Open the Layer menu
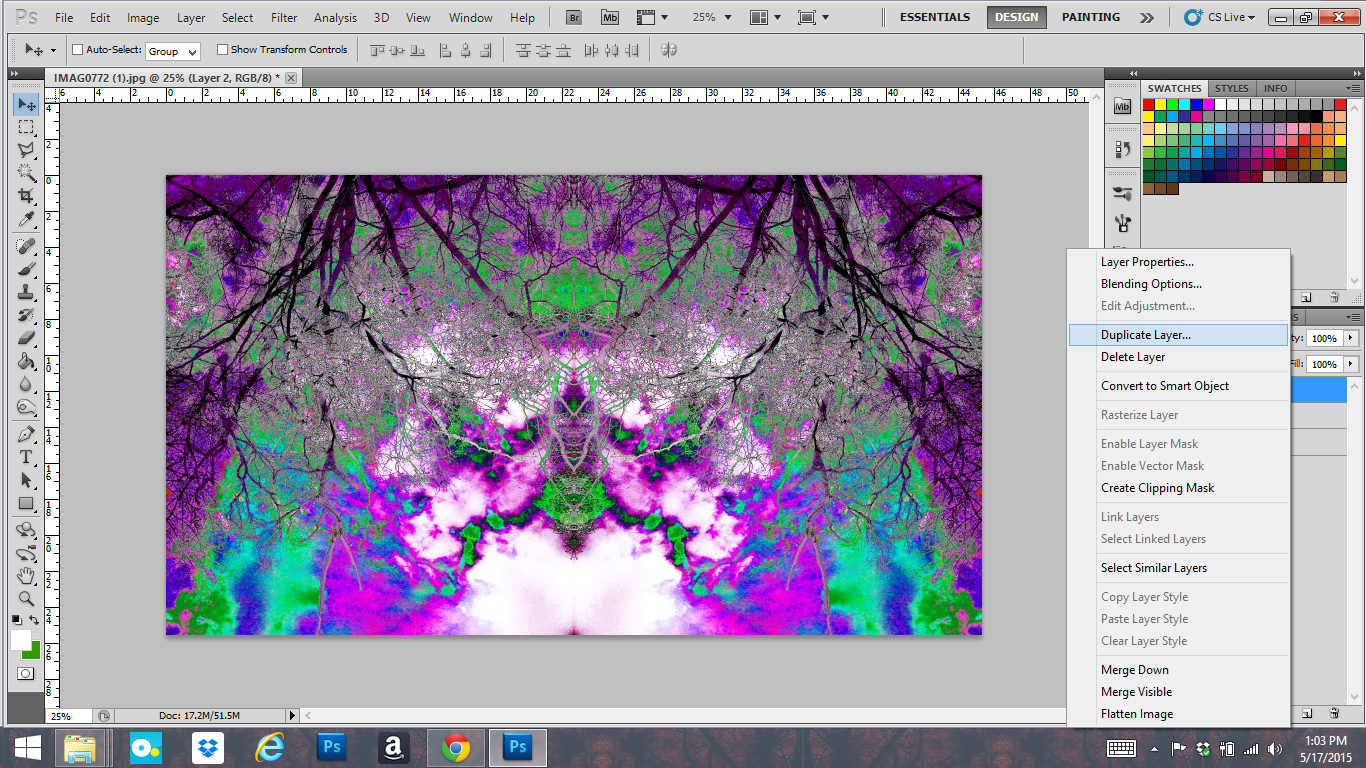Viewport: 1366px width, 768px height. 191,18
